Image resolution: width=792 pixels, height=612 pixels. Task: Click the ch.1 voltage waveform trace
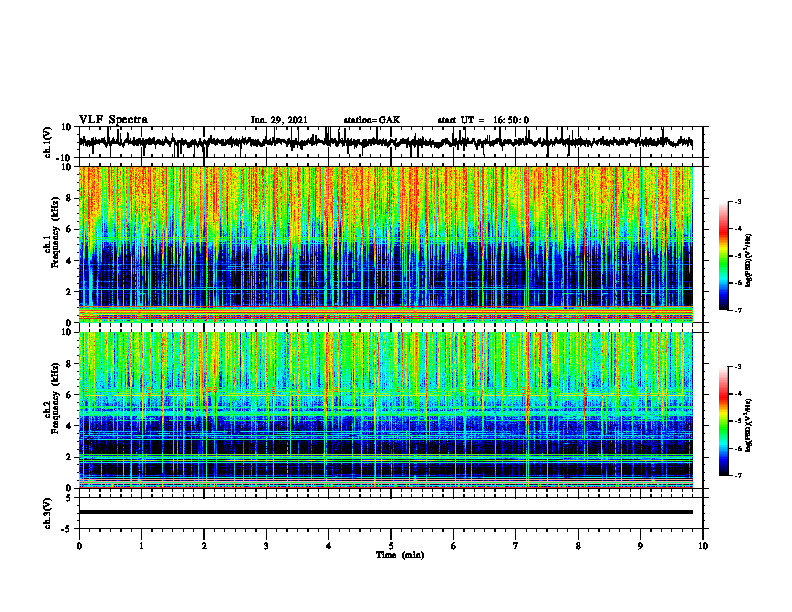click(385, 142)
